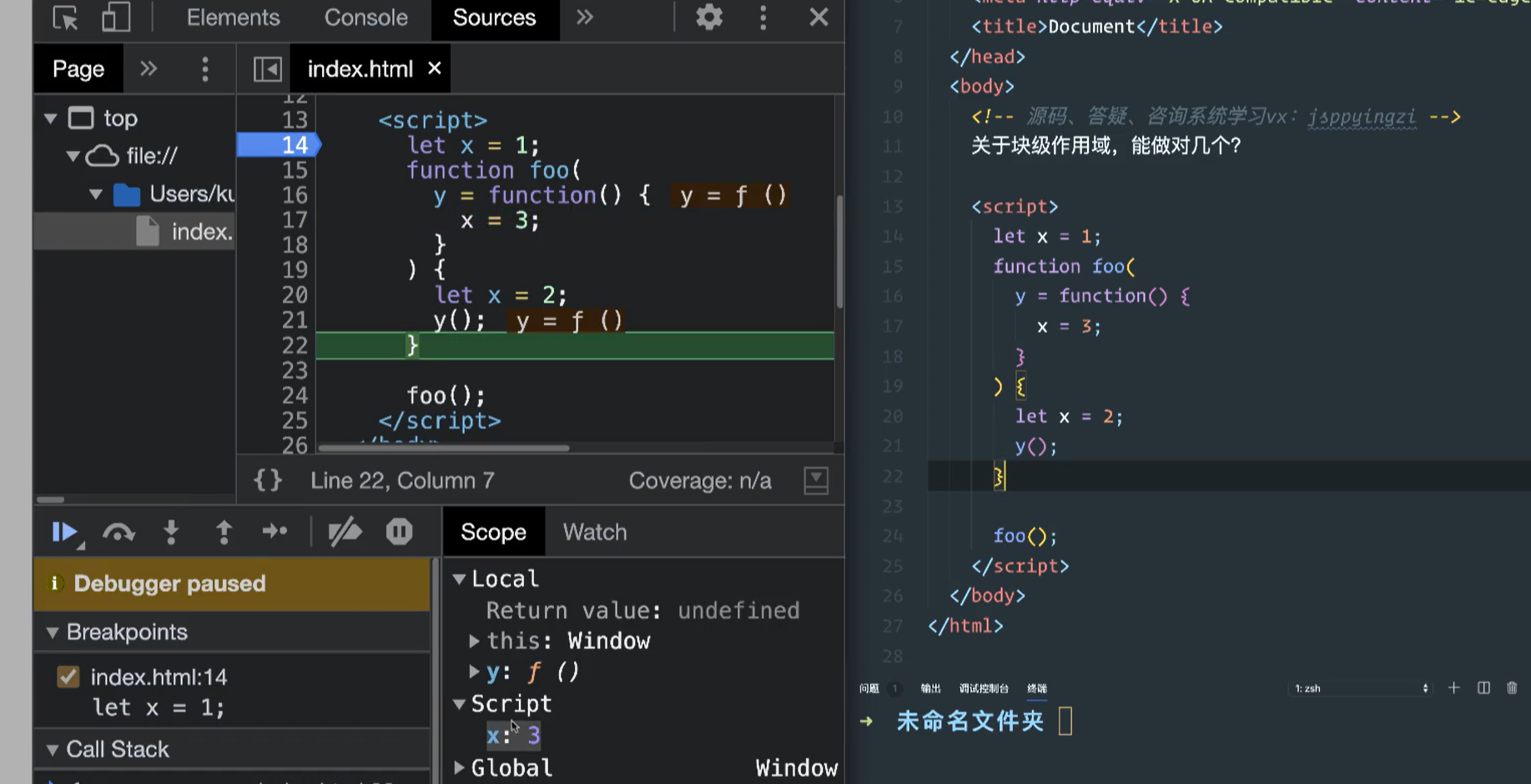Screen dimensions: 1531x784
Task: Switch to the Elements tab
Action: (233, 18)
